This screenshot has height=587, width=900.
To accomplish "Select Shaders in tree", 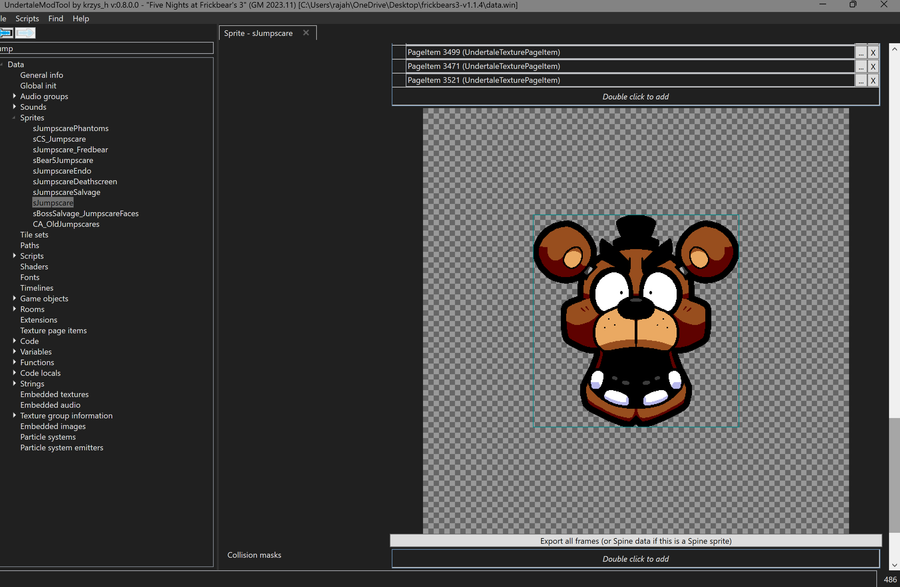I will pyautogui.click(x=34, y=267).
